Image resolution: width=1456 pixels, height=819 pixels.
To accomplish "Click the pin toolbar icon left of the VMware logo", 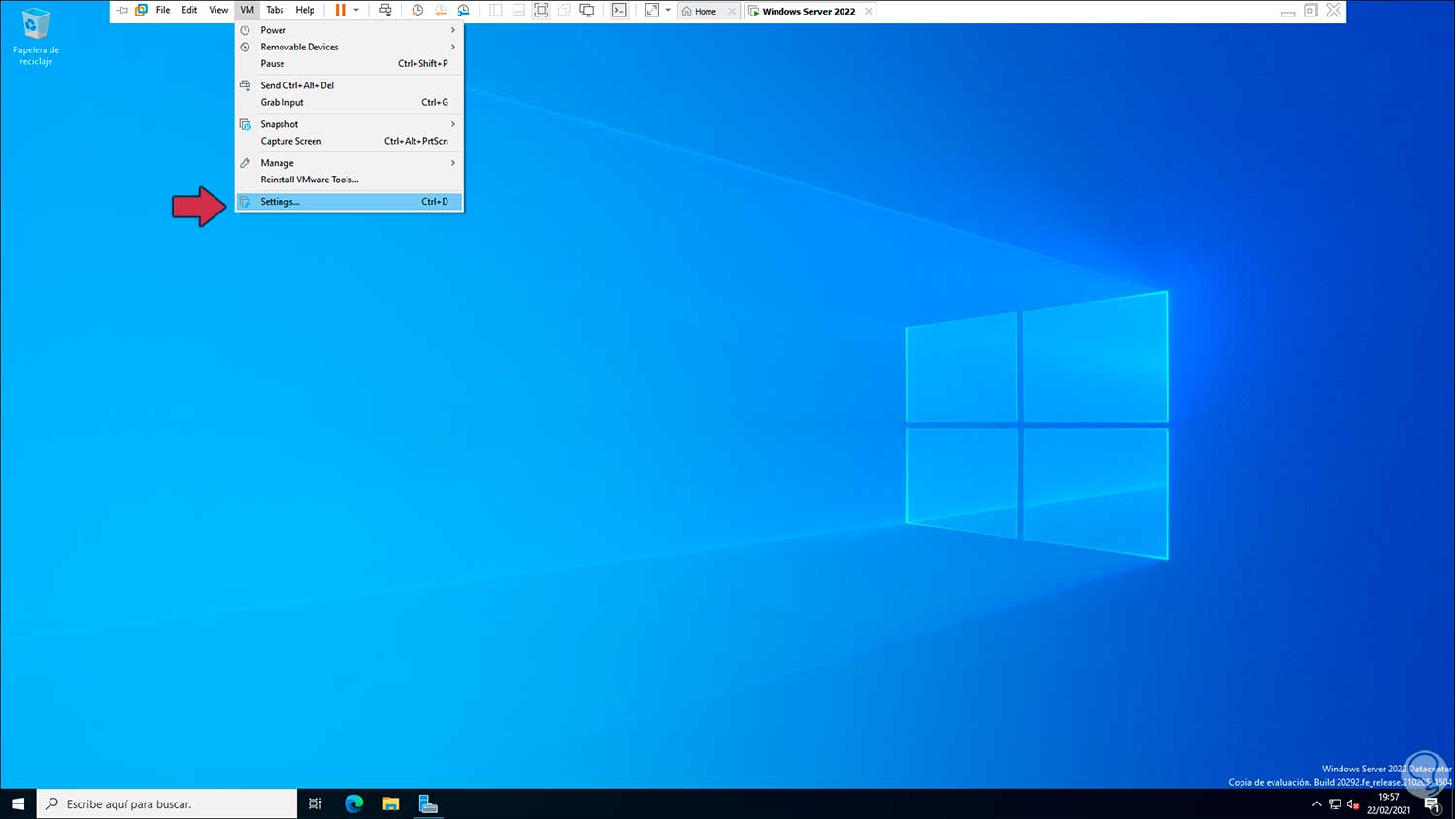I will [x=122, y=11].
